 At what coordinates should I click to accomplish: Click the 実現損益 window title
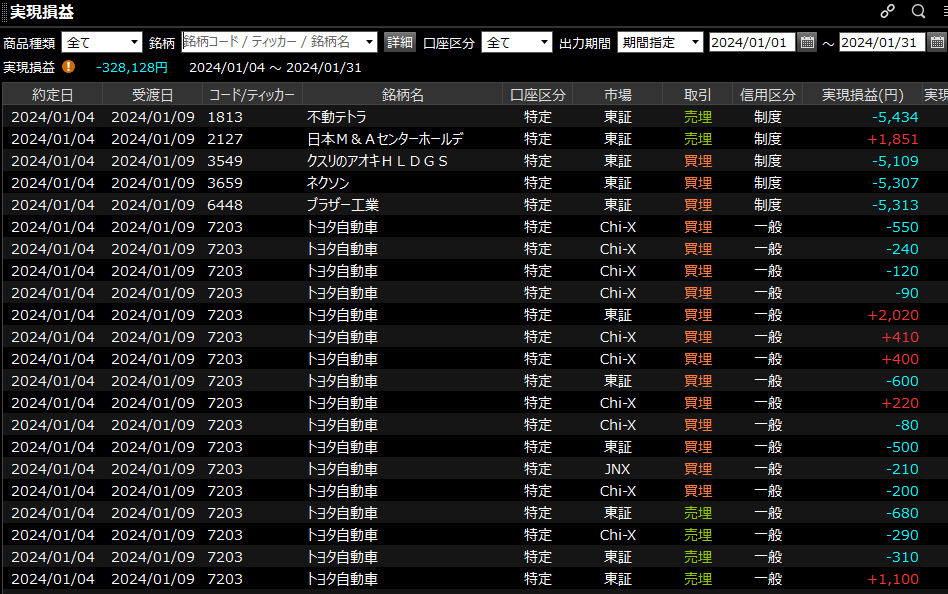pos(42,11)
